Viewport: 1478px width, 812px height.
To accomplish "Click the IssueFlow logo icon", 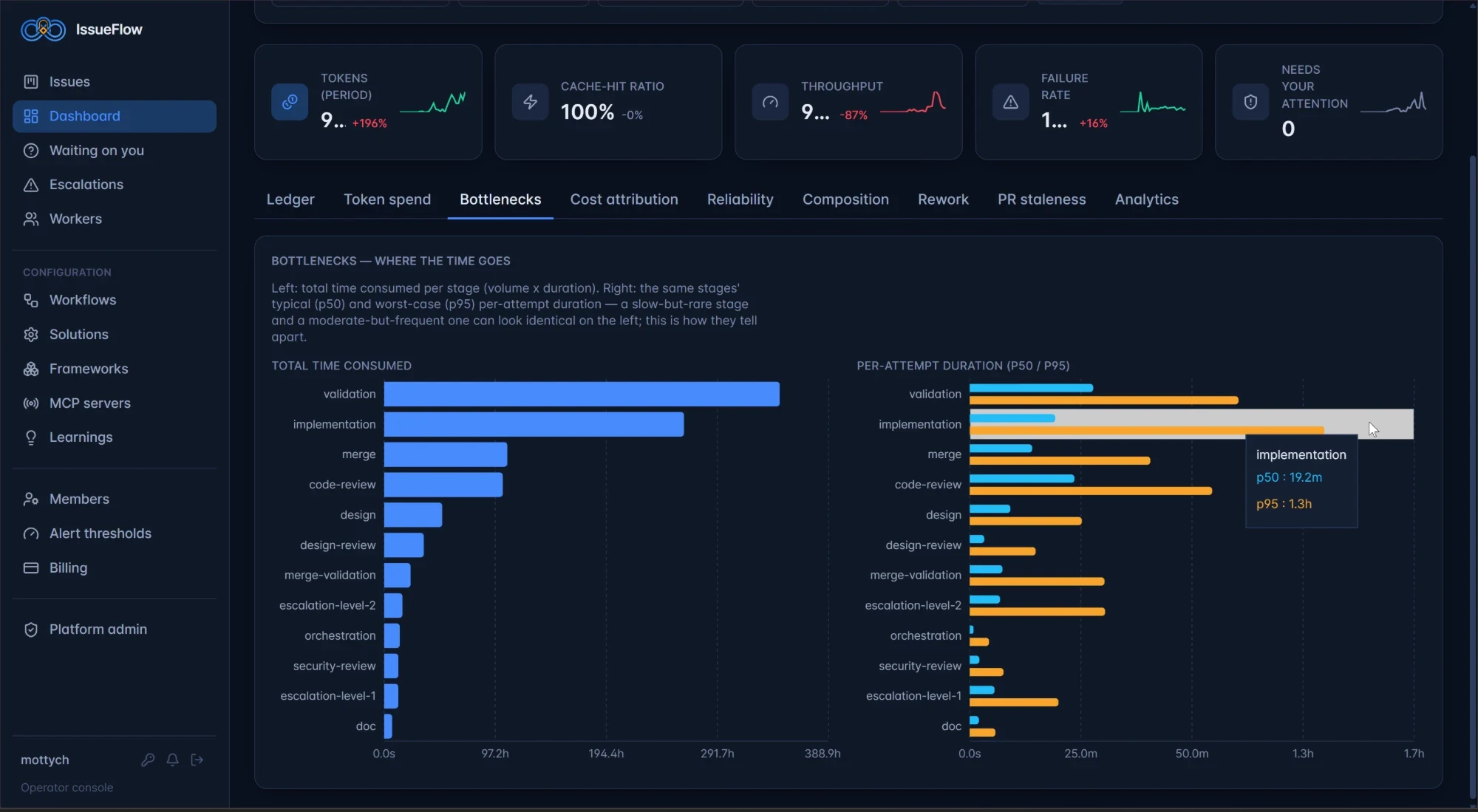I will pyautogui.click(x=43, y=30).
